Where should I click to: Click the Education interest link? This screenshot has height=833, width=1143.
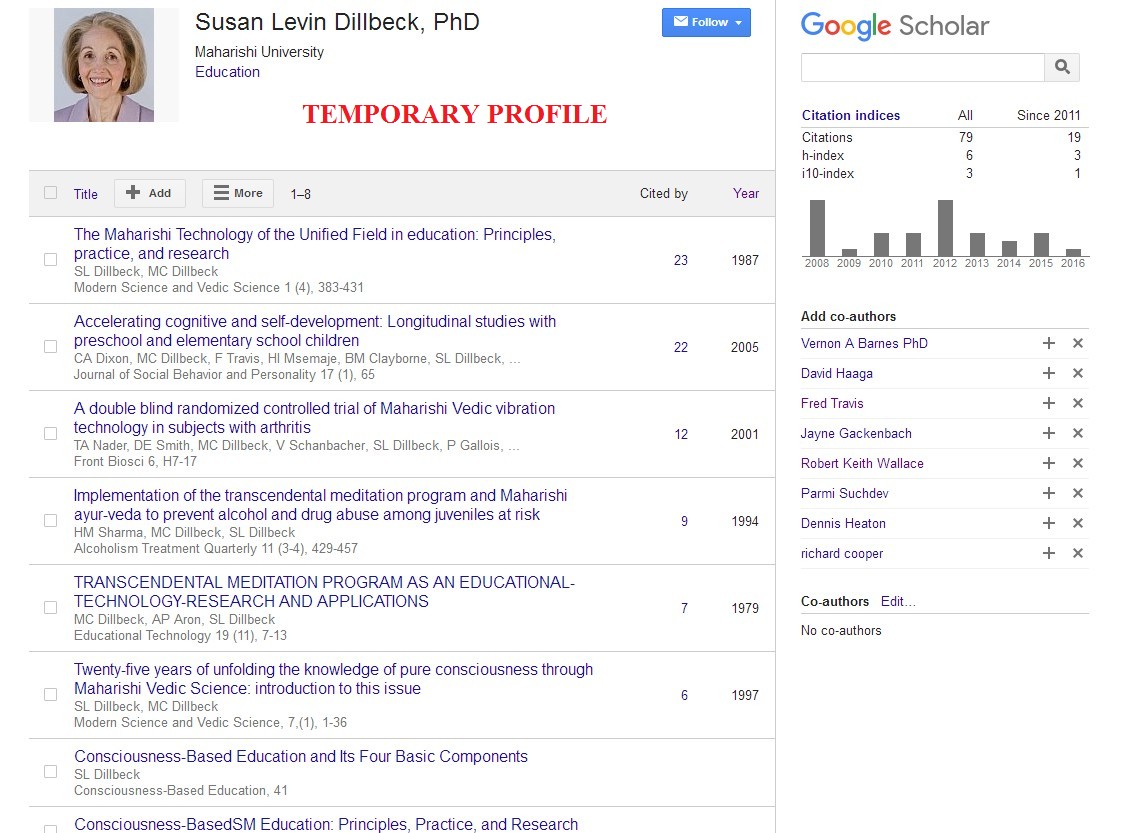click(227, 71)
